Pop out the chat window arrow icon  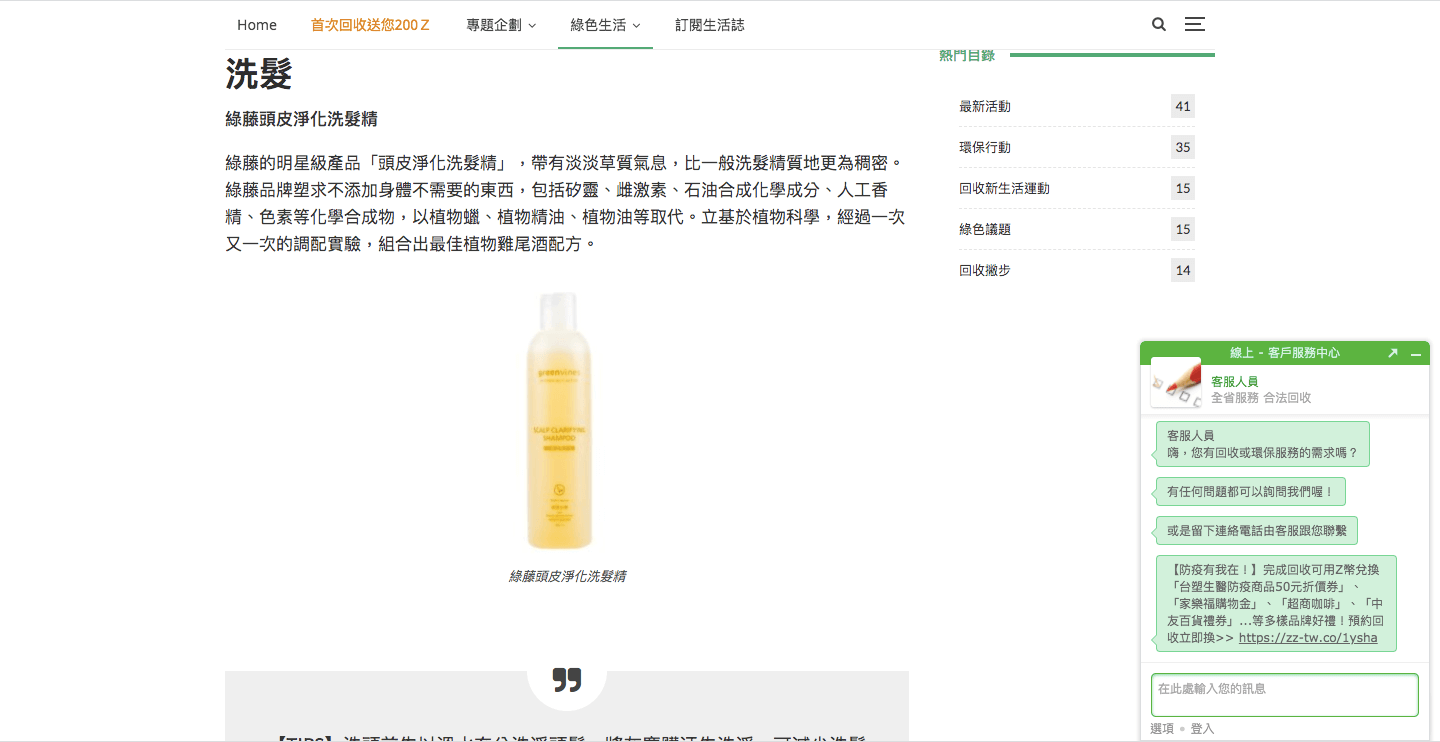point(1392,353)
